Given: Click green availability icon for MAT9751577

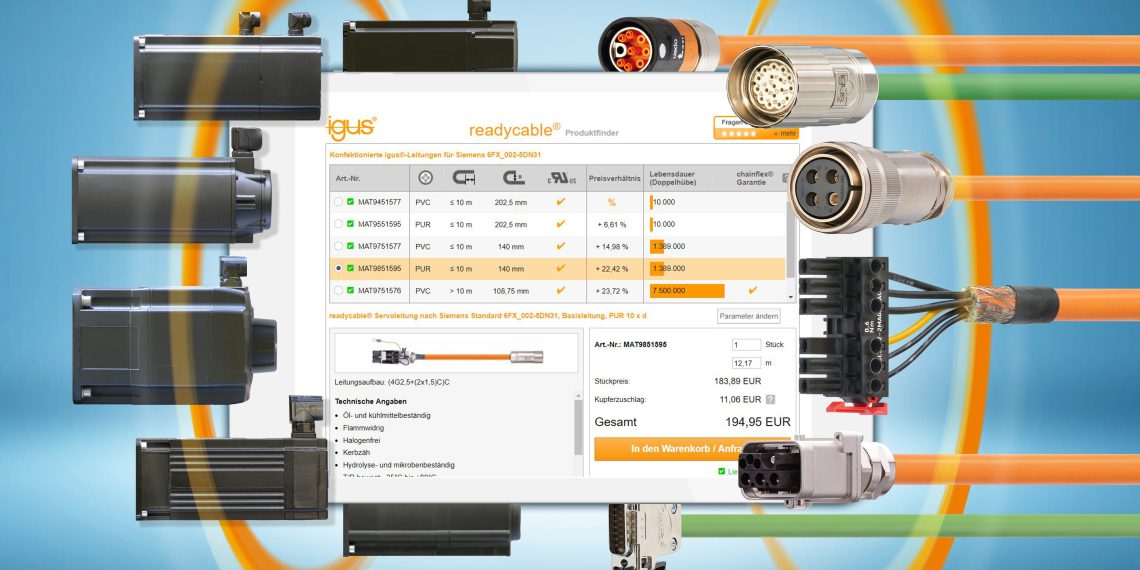Looking at the screenshot, I should point(350,246).
